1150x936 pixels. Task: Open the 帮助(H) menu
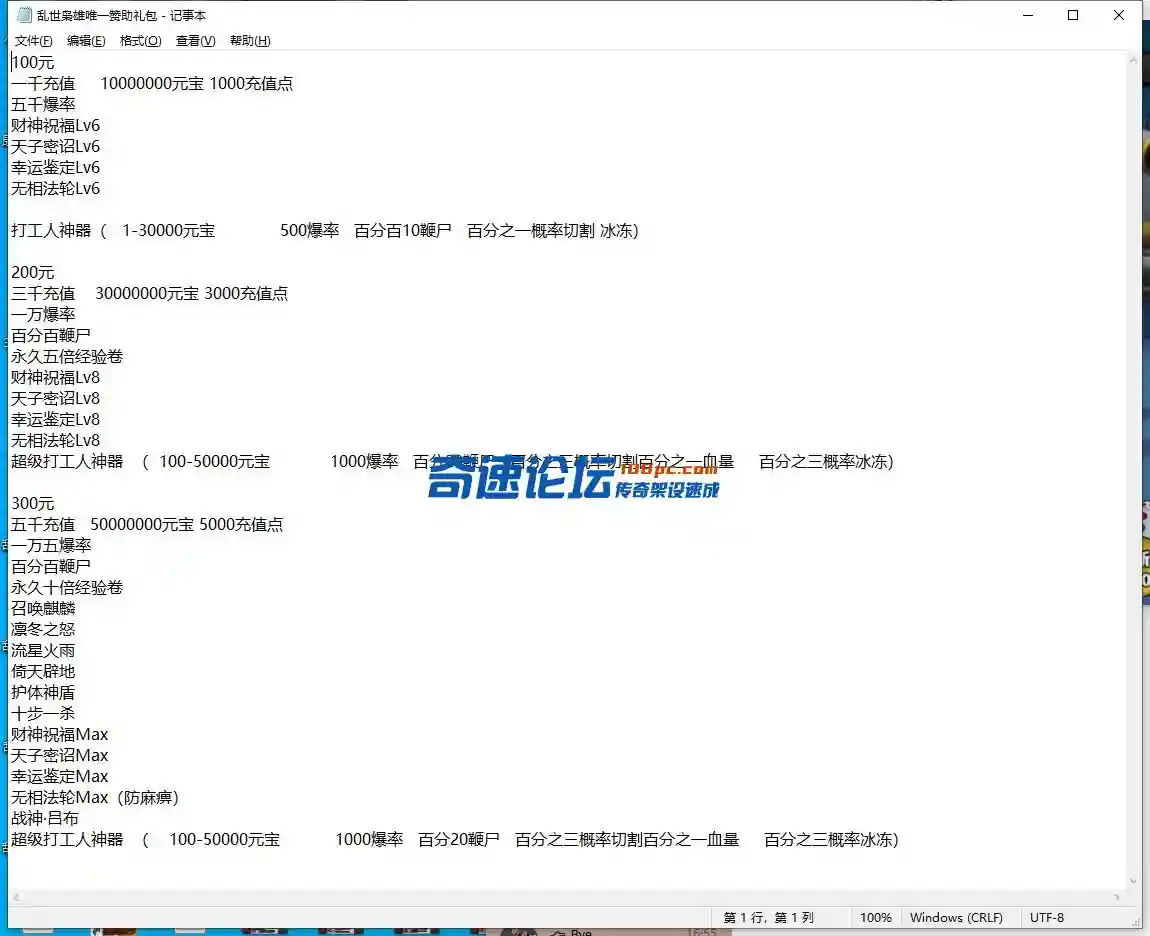(250, 40)
